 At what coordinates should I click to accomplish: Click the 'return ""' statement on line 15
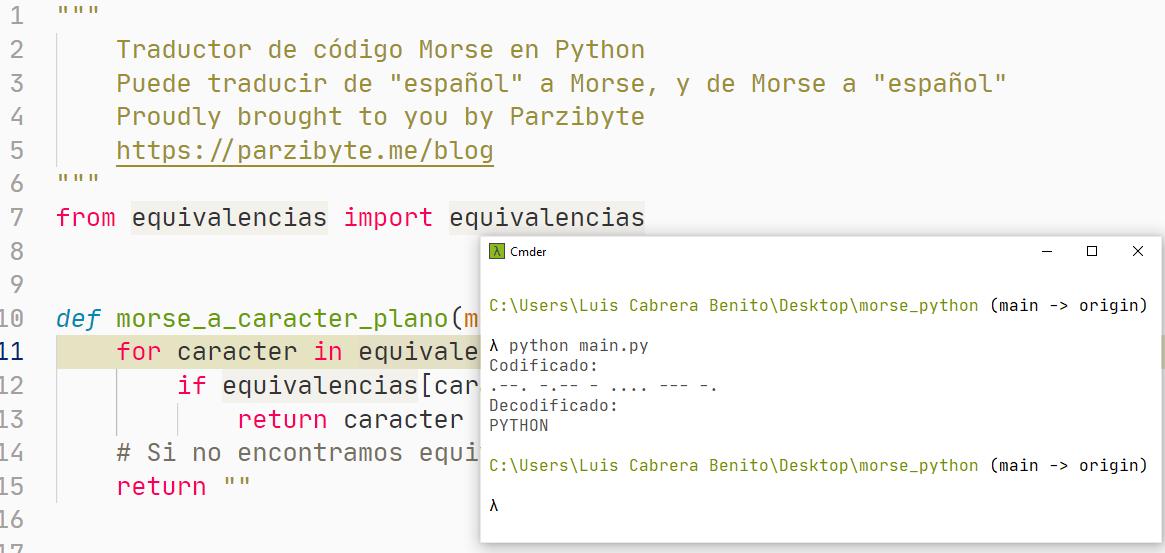pyautogui.click(x=184, y=486)
